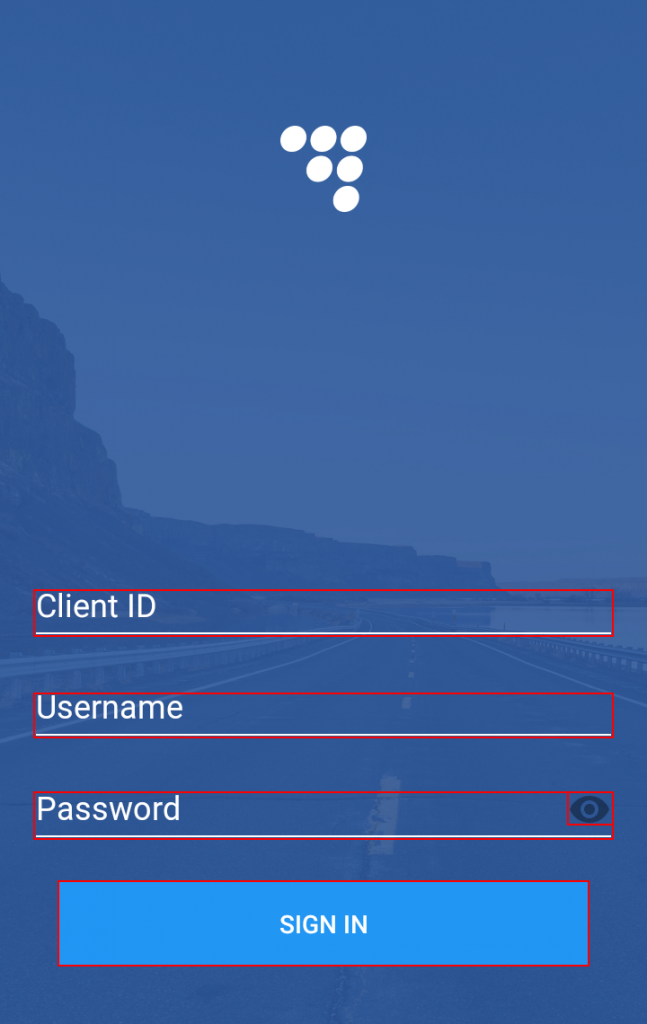The width and height of the screenshot is (647, 1024).
Task: Click the "SIGN IN" text label
Action: click(323, 924)
